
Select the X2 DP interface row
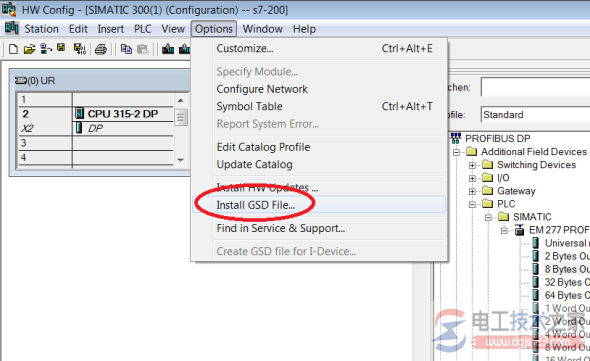96,128
